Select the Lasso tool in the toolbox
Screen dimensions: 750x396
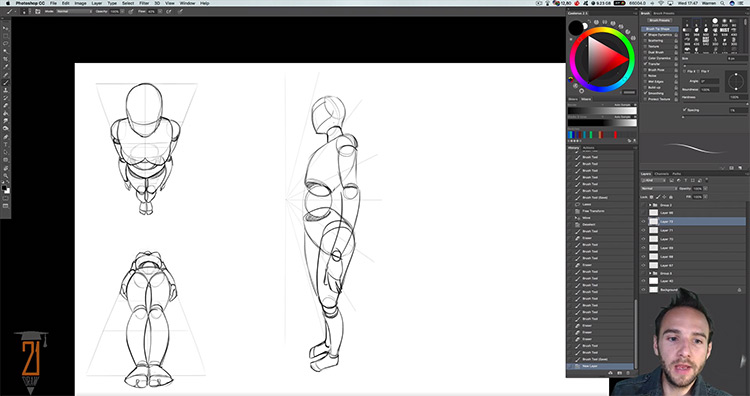click(x=6, y=43)
